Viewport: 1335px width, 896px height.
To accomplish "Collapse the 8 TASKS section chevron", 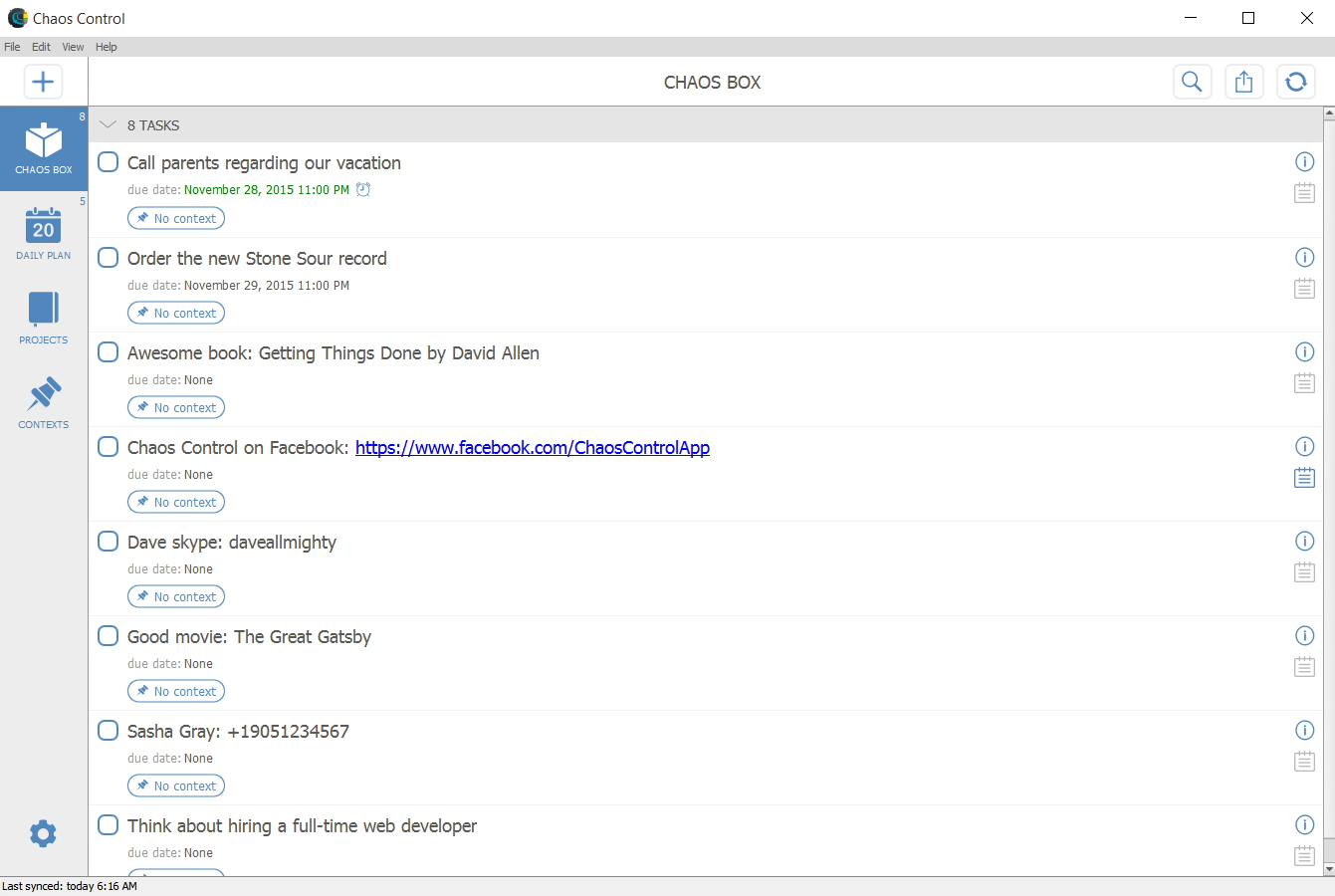I will click(109, 125).
